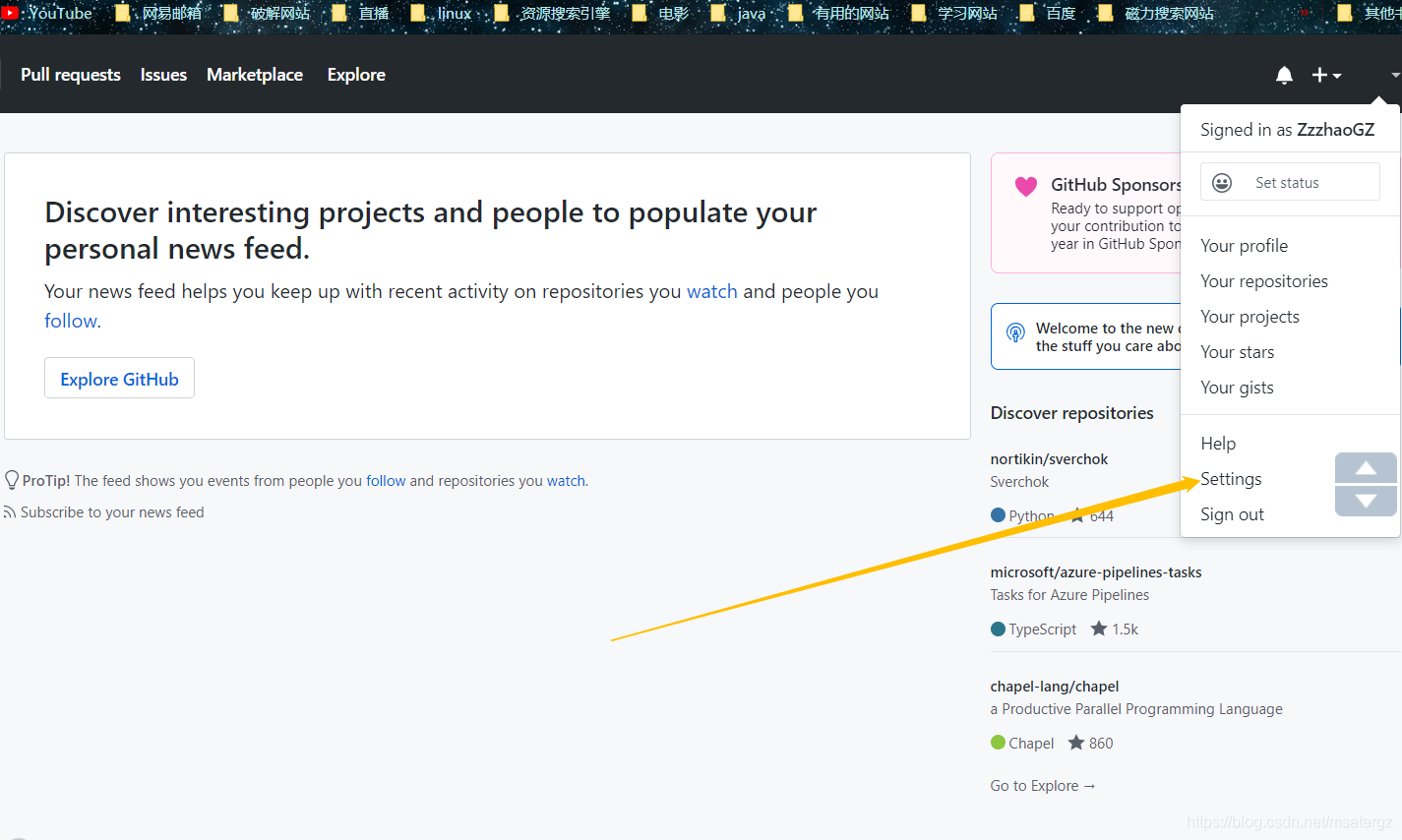Open the nortikin/sverchok repository
Viewport: 1402px width, 840px height.
1049,459
